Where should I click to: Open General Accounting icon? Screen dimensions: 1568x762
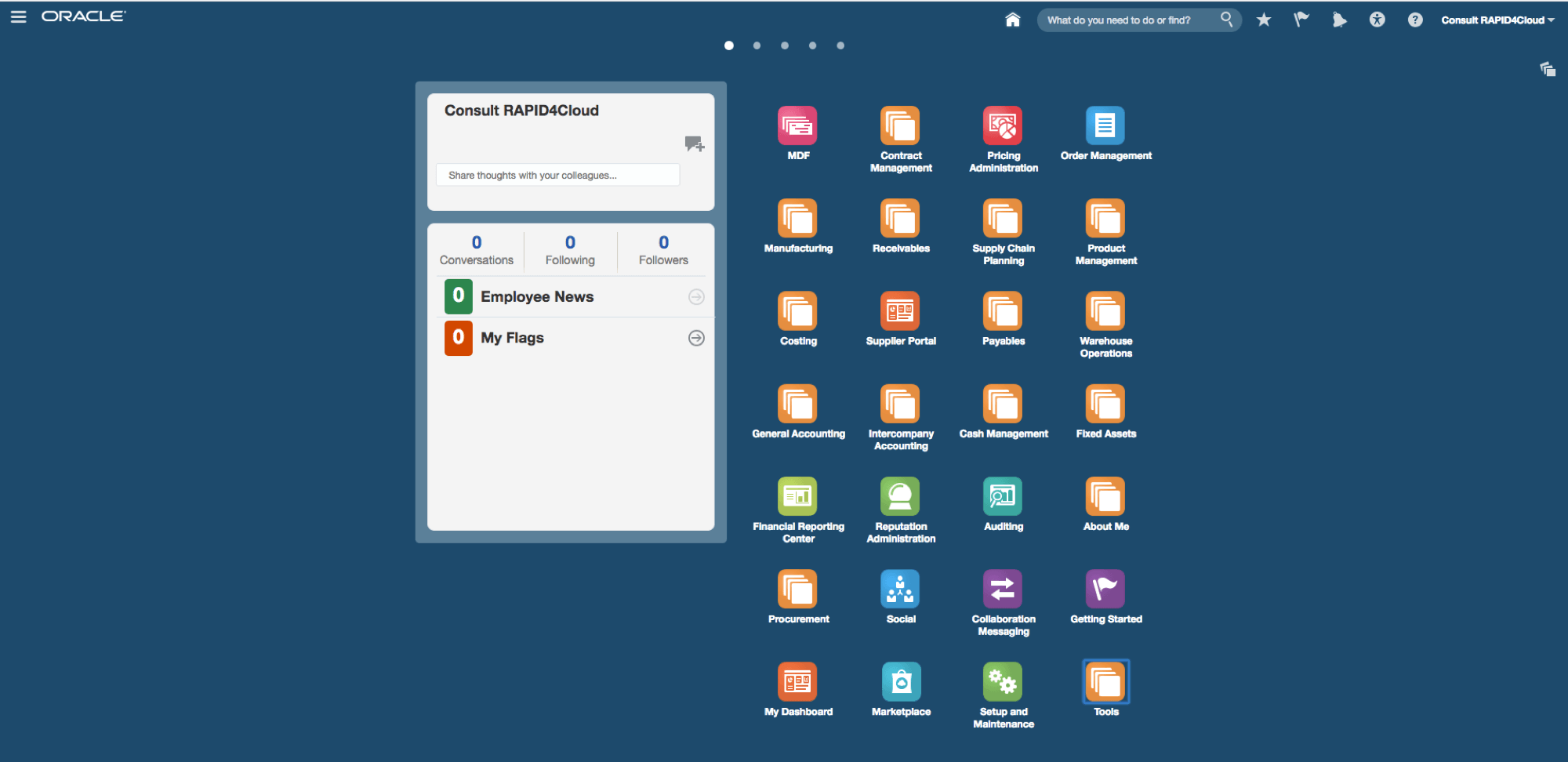(797, 404)
